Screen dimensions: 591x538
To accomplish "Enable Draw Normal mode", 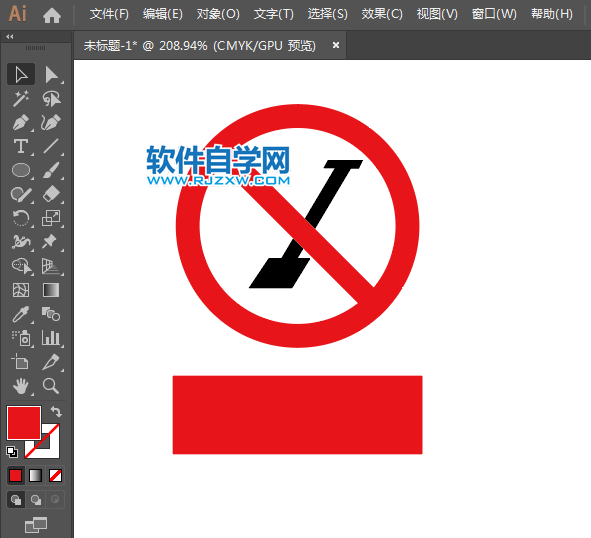I will click(x=16, y=500).
